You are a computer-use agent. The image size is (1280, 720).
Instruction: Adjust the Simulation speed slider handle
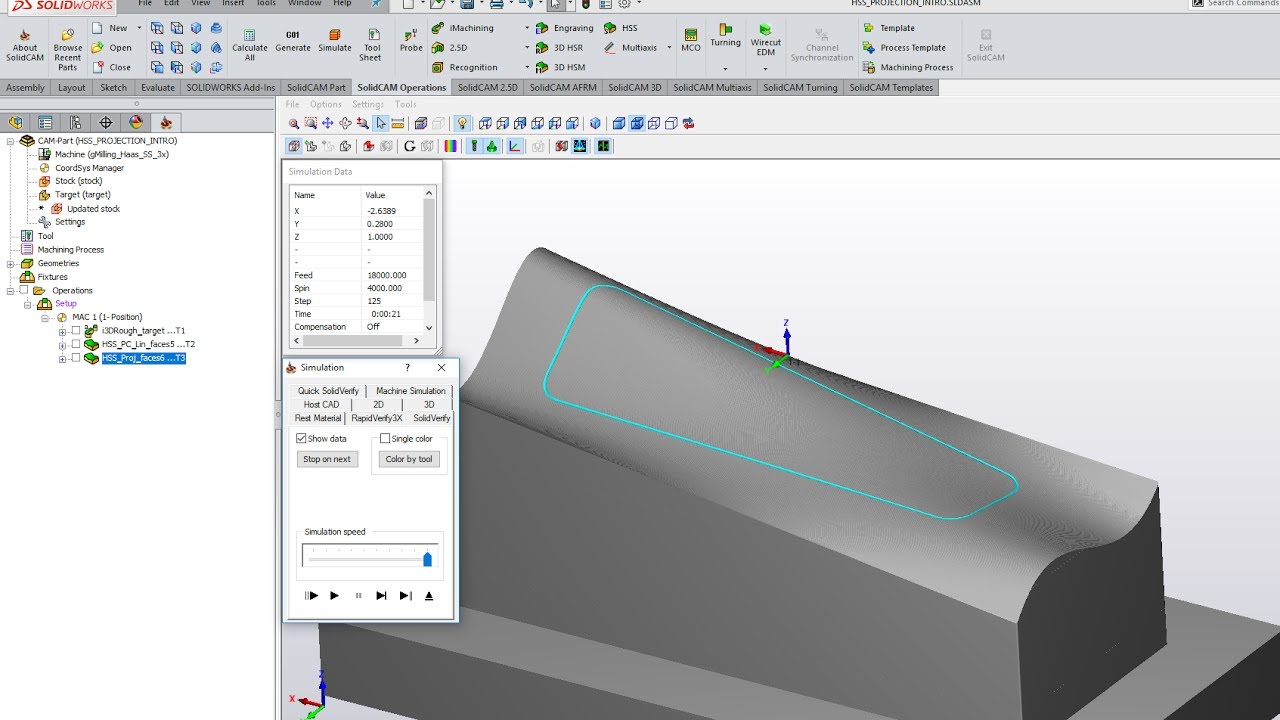click(428, 559)
